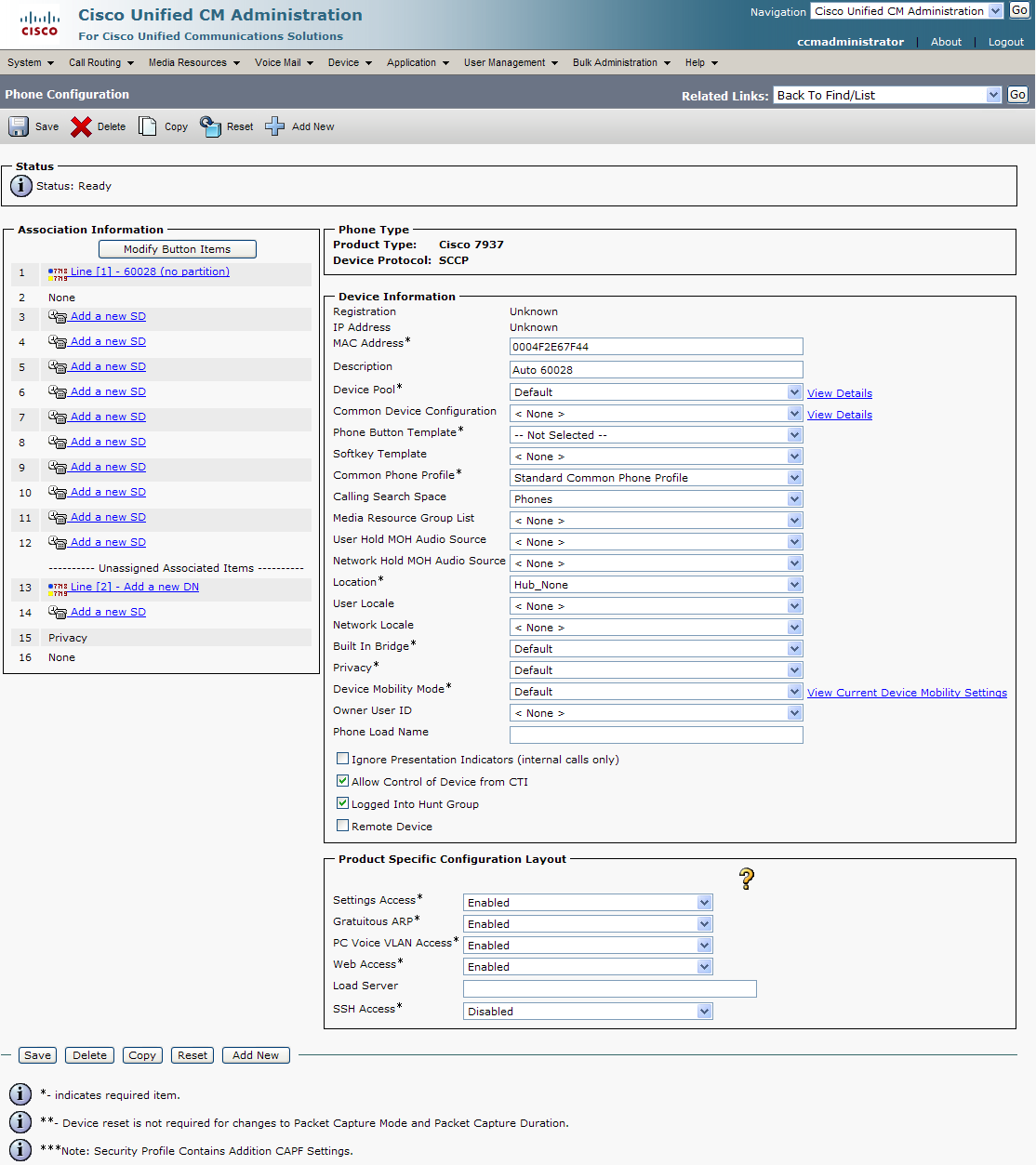Click the MAC Address input field
Viewport: 1036px width, 1165px height.
click(x=656, y=347)
